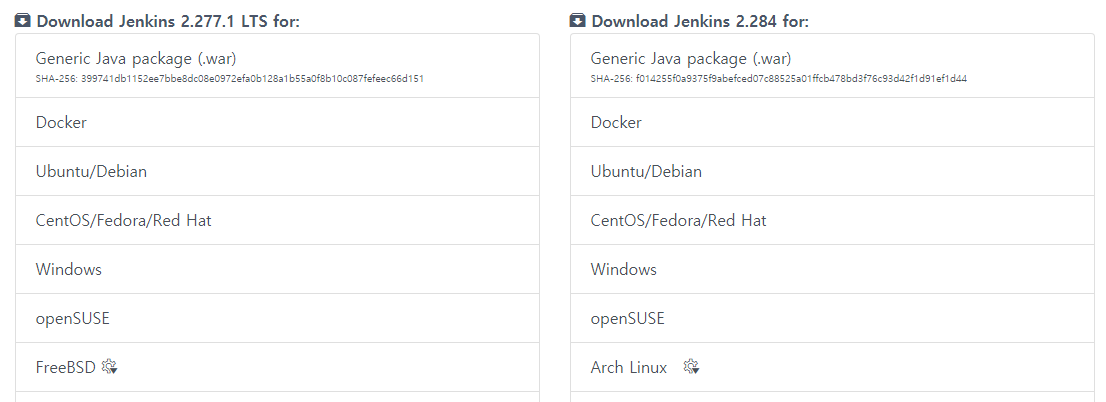Click the 'Download Jenkins 2.277.1 LTS for:' heading
Image resolution: width=1106 pixels, height=402 pixels.
[x=168, y=21]
